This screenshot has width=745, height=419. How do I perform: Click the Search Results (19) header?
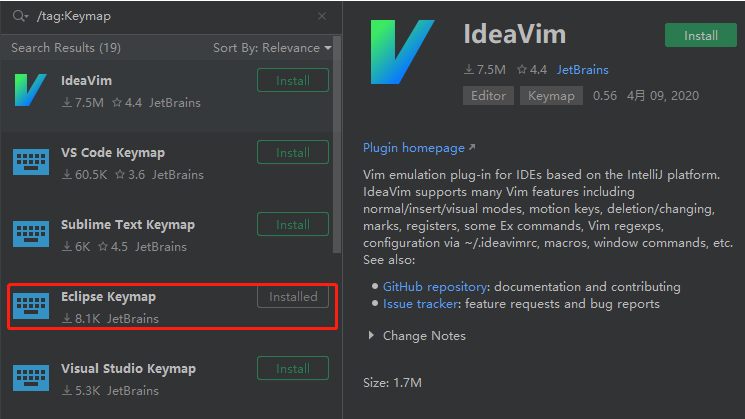tap(66, 48)
